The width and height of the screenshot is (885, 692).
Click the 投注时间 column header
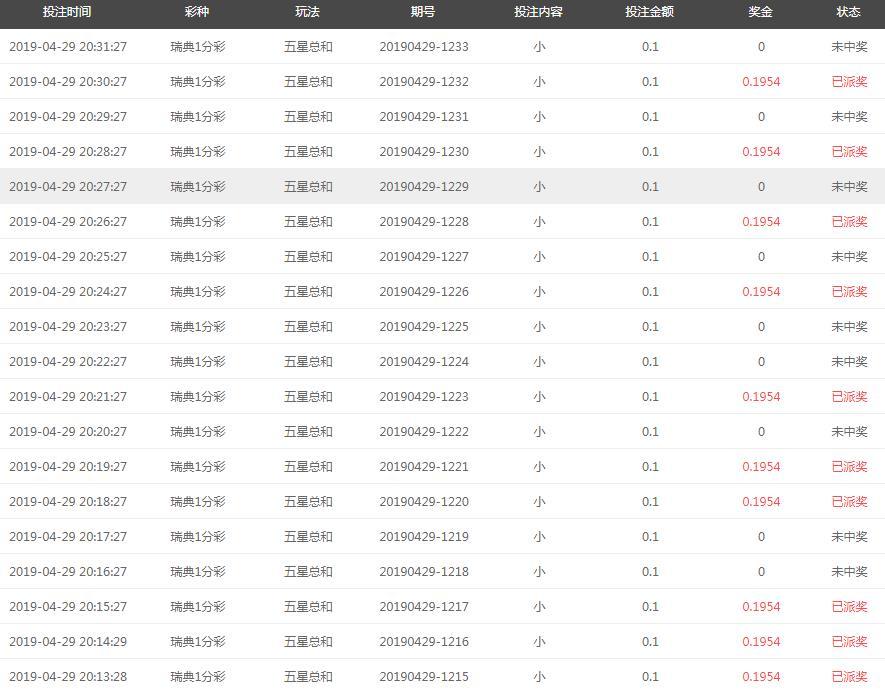(67, 12)
